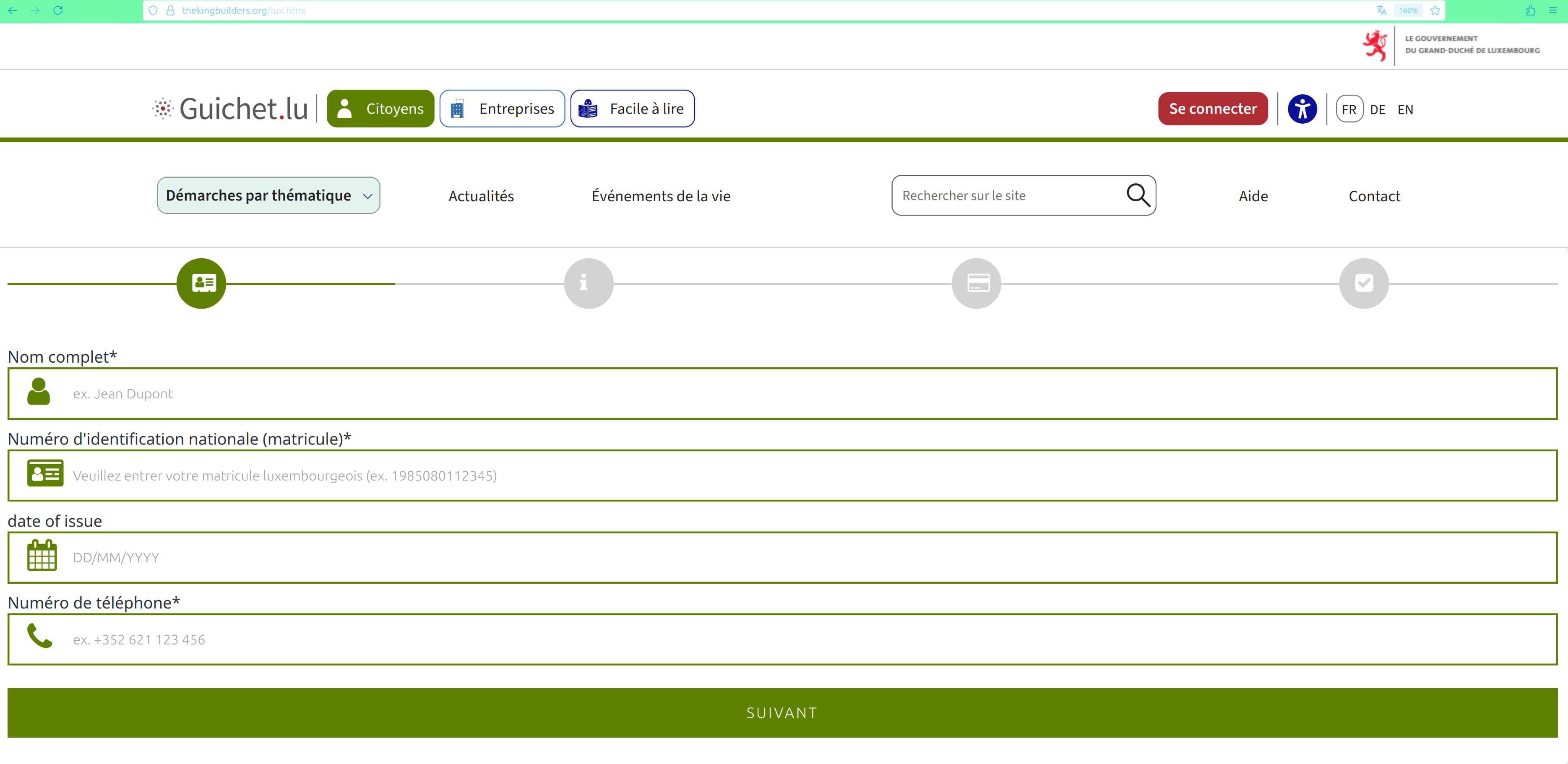The height and width of the screenshot is (764, 1568).
Task: Click the search magnifying glass icon
Action: pos(1137,195)
